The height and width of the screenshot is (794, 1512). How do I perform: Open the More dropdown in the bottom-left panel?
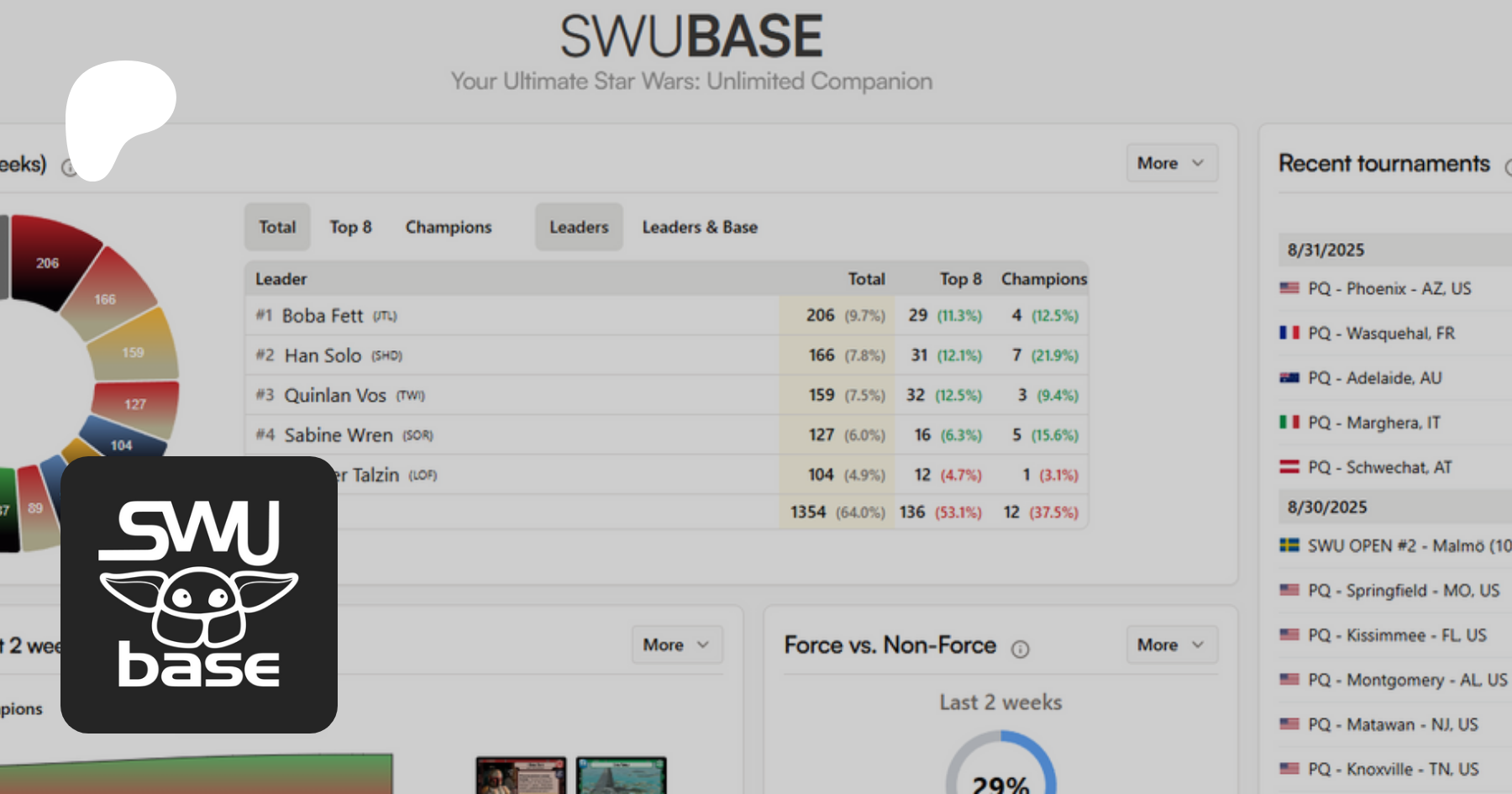tap(676, 644)
